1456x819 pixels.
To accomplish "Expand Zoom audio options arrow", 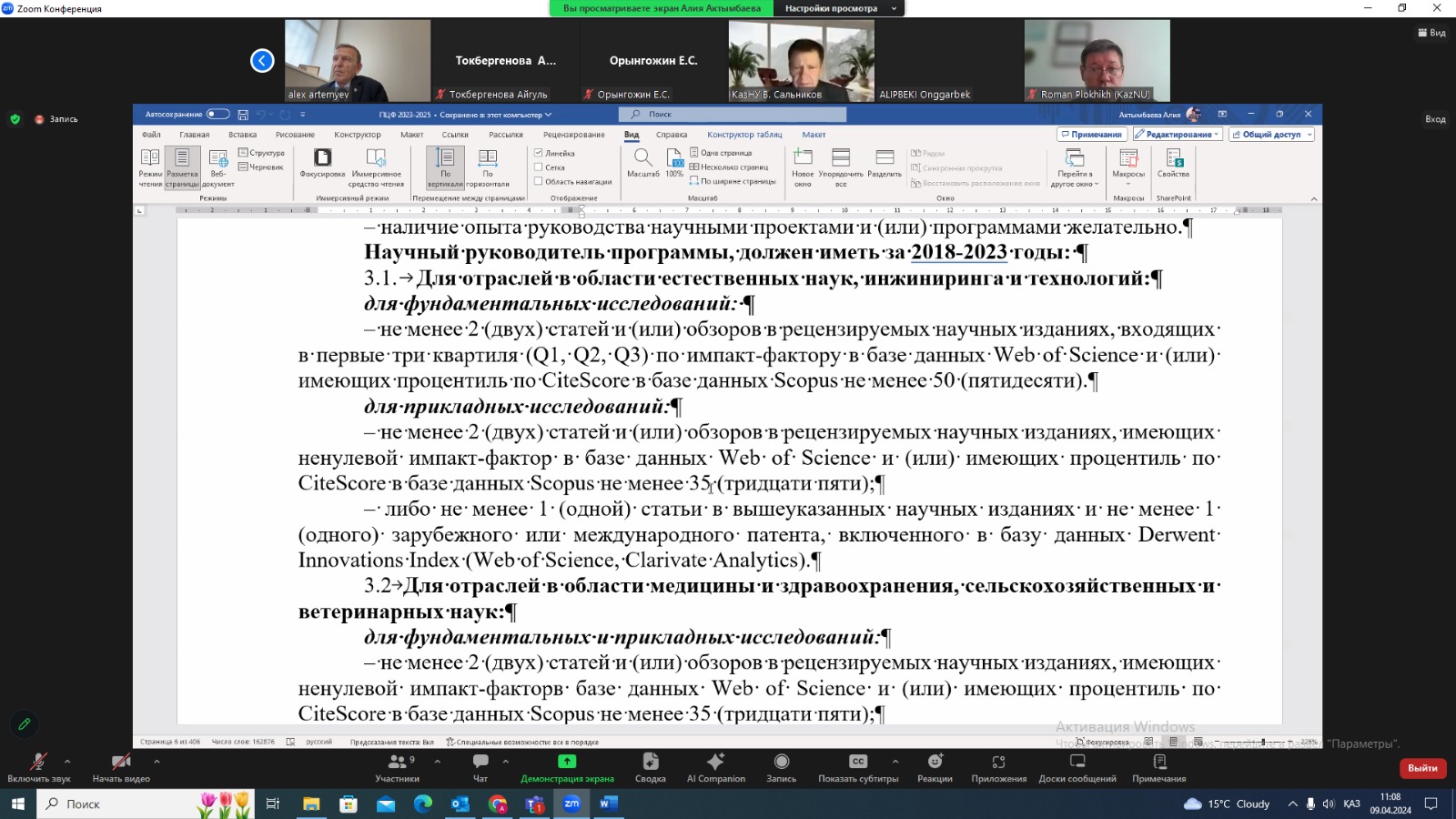I will point(67,762).
